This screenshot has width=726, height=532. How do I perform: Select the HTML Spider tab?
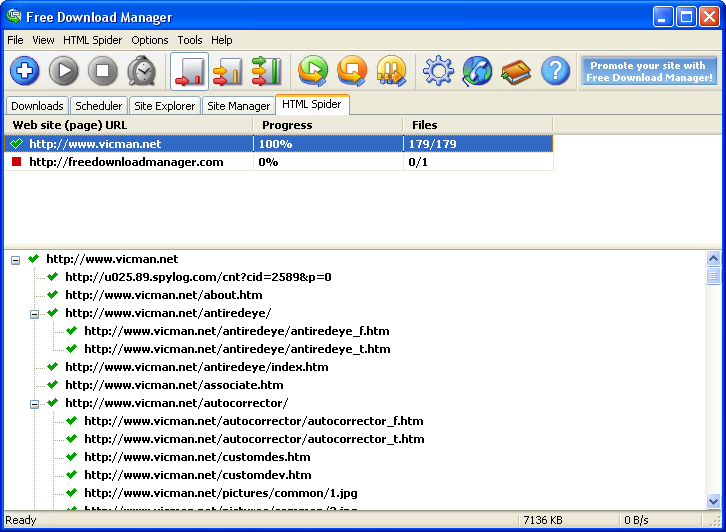312,104
